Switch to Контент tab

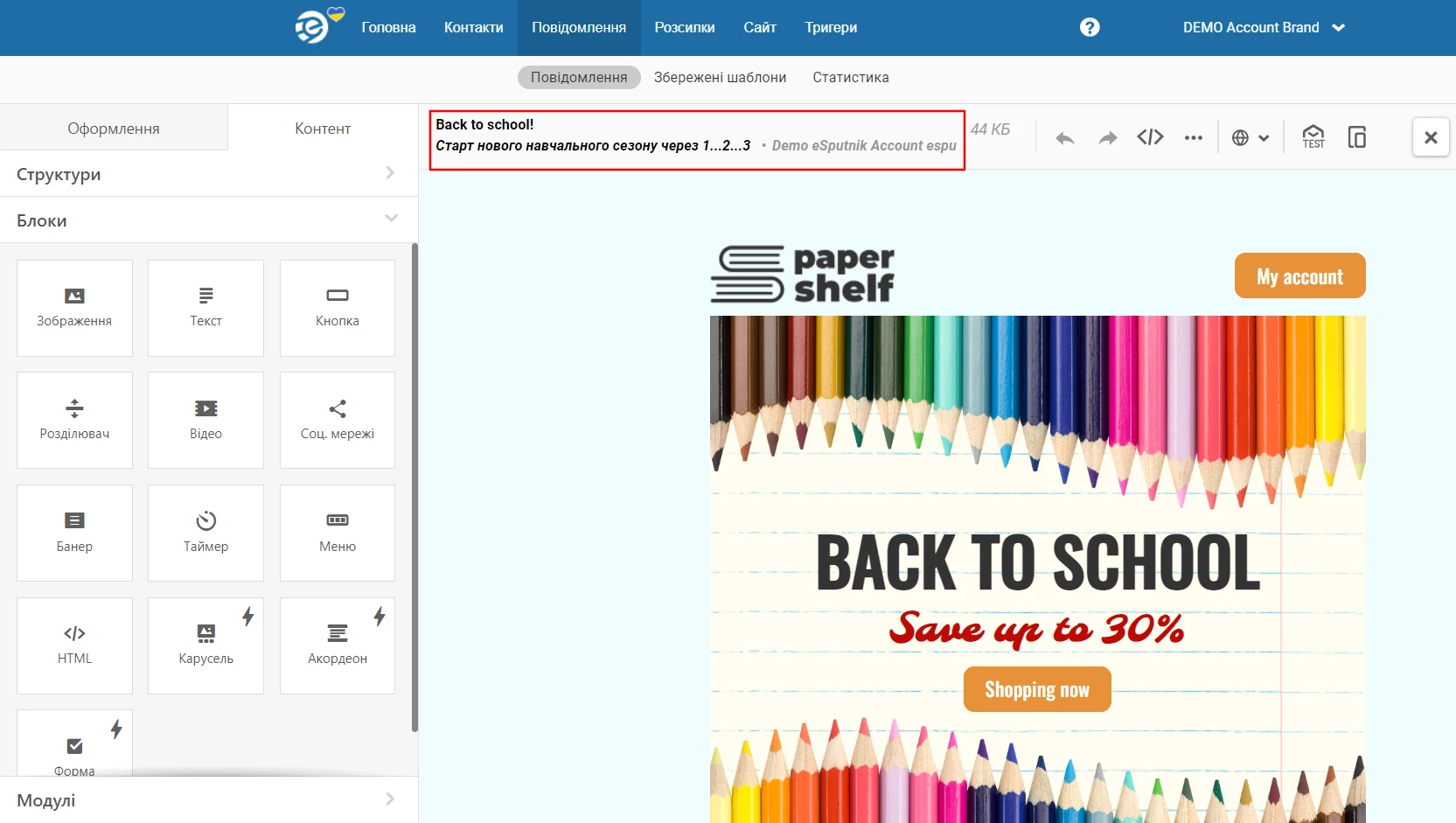coord(323,128)
